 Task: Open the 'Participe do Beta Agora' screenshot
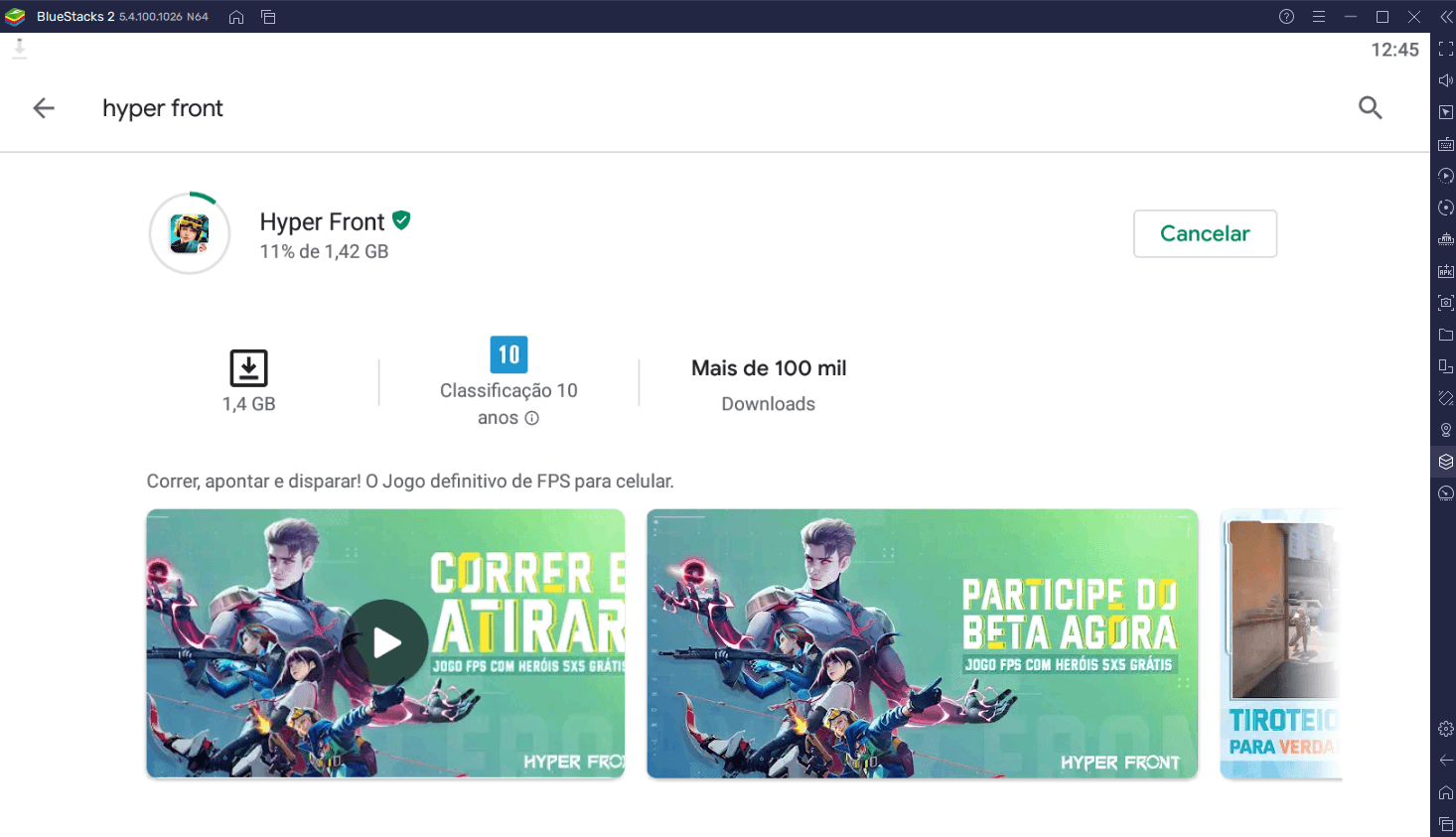(x=922, y=643)
